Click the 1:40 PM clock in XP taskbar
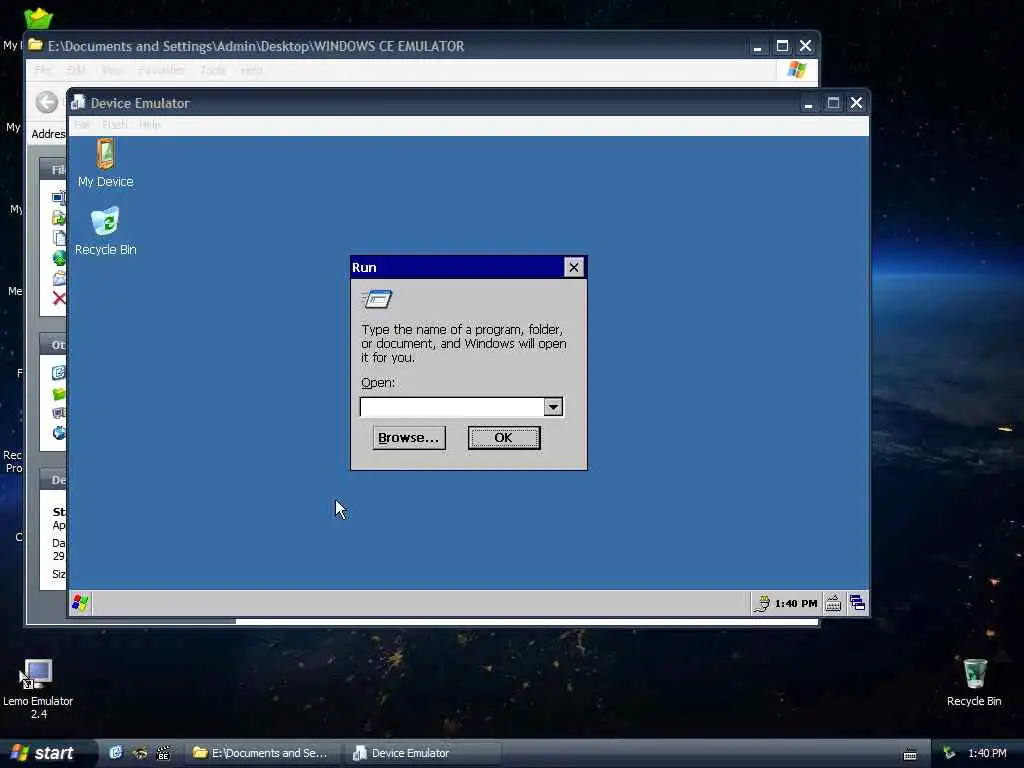This screenshot has height=768, width=1024. coord(987,753)
